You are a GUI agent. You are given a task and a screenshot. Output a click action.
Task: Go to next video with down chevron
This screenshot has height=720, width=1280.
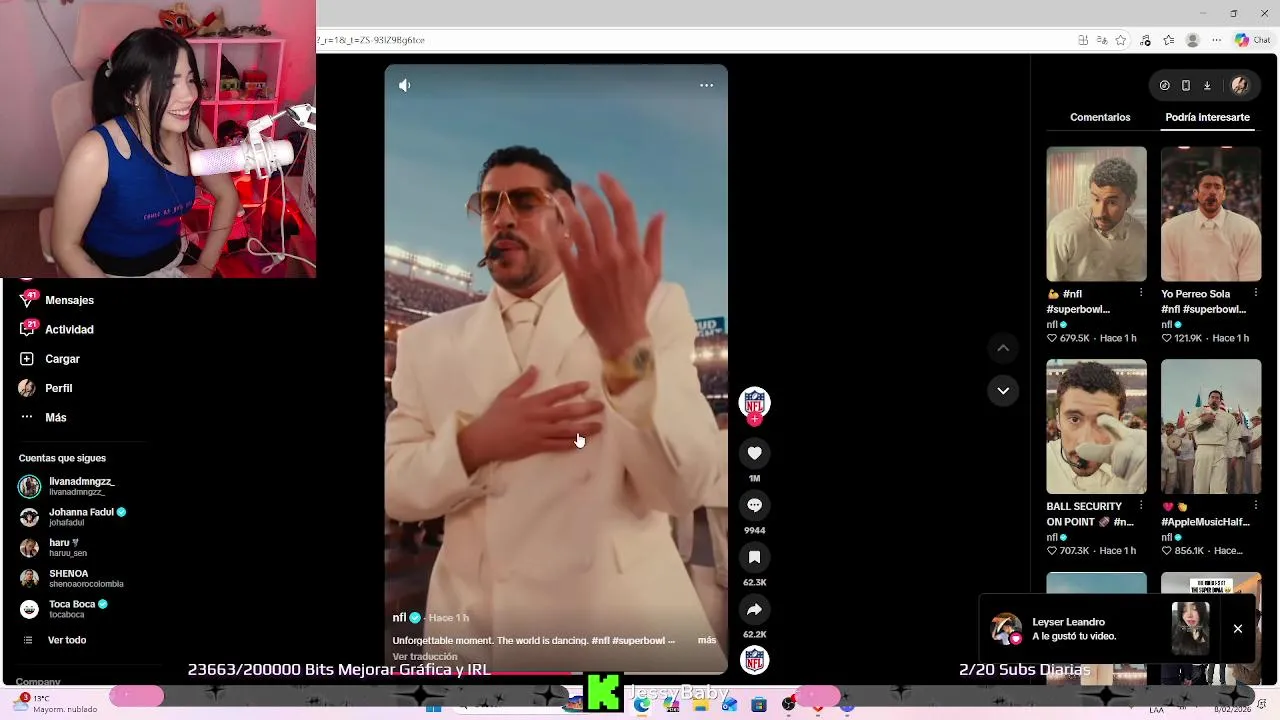tap(1003, 390)
